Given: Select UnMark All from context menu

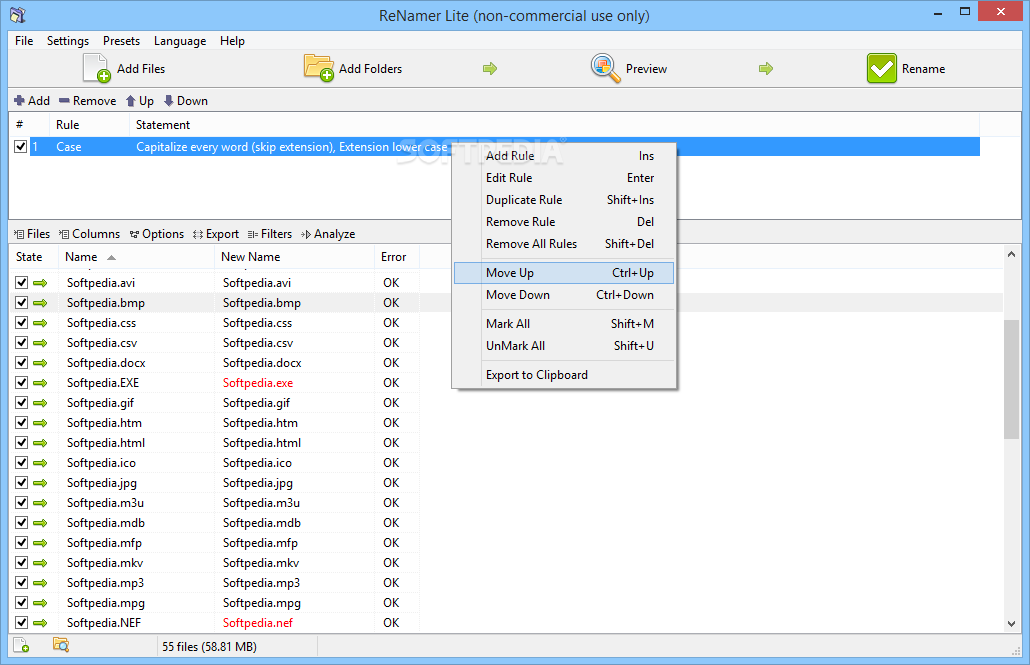Looking at the screenshot, I should (564, 346).
